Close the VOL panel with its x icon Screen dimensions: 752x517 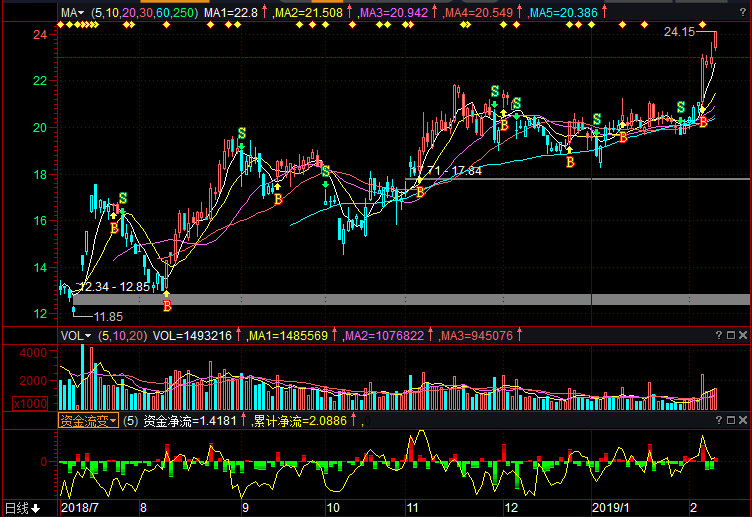click(x=741, y=337)
